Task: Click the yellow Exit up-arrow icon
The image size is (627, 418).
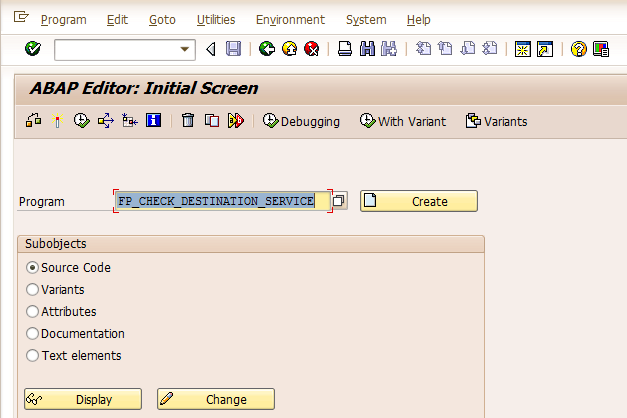Action: pyautogui.click(x=290, y=49)
